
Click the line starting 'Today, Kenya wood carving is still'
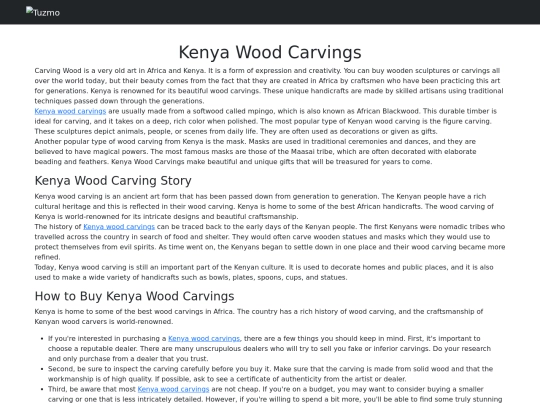tap(264, 267)
